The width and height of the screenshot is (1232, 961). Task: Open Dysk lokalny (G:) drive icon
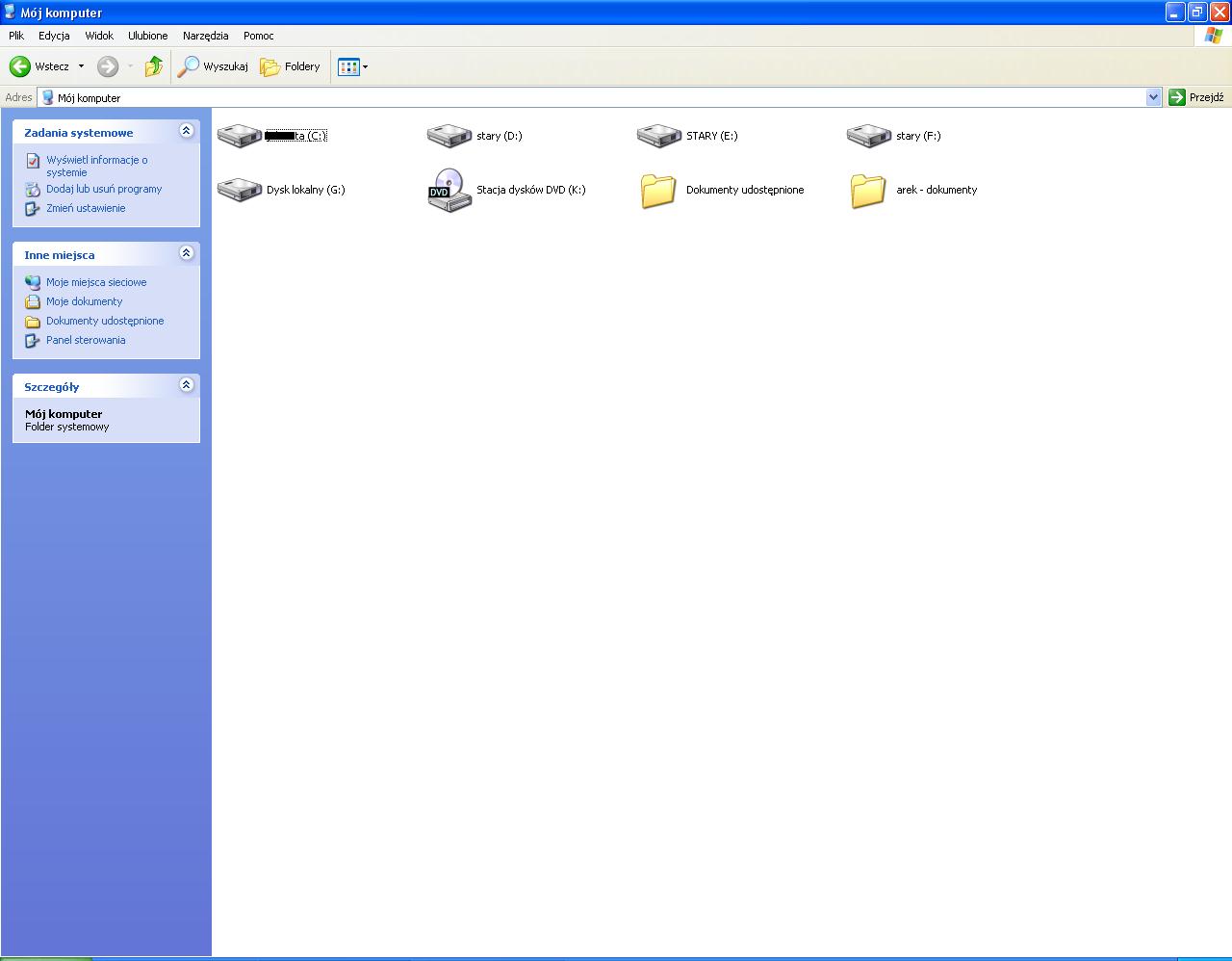[x=240, y=190]
